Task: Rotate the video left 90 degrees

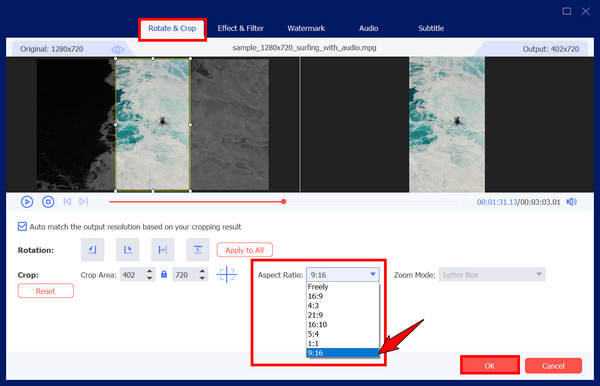Action: [92, 250]
